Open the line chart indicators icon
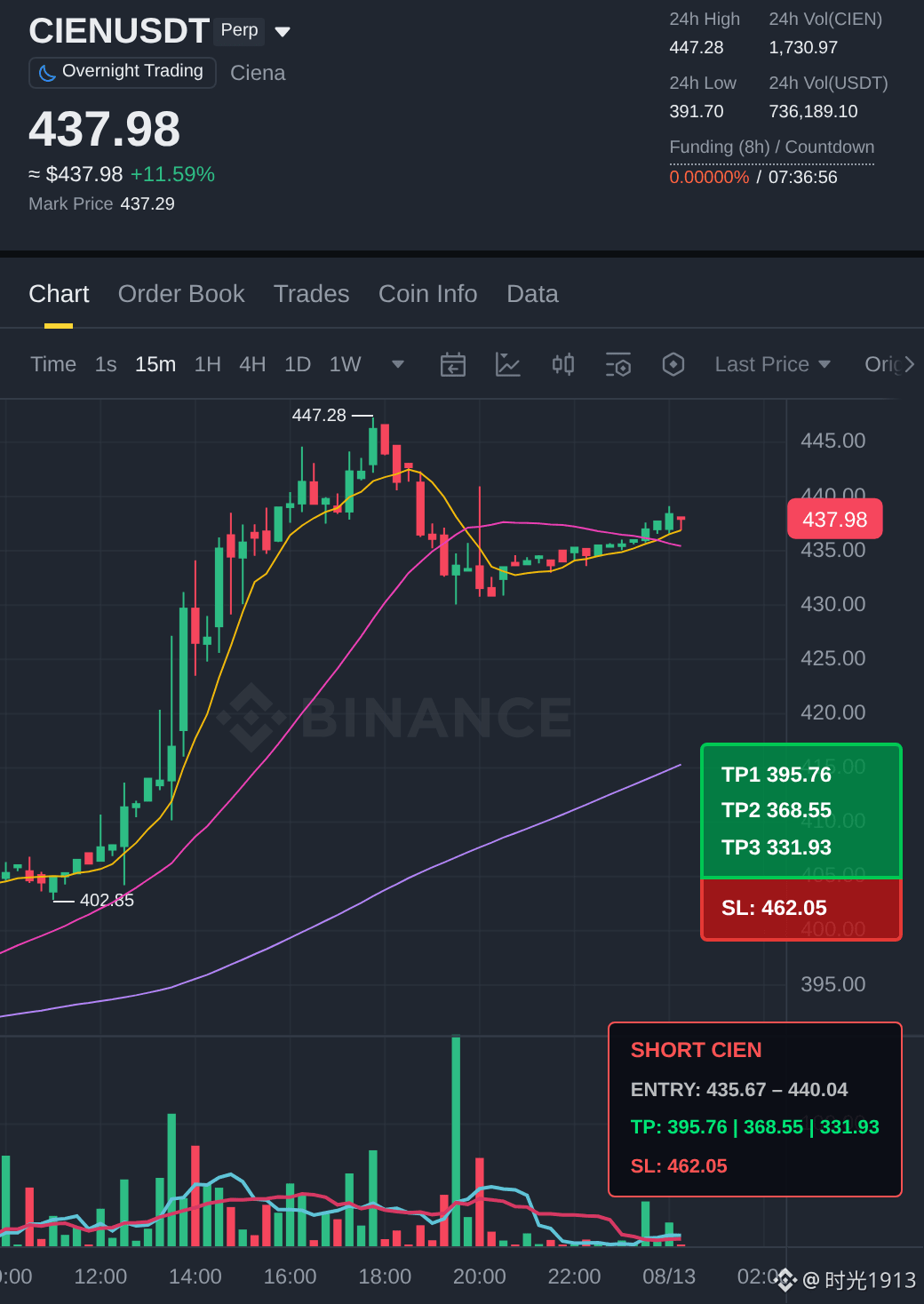Screen dimensions: 924x1304 (x=508, y=364)
